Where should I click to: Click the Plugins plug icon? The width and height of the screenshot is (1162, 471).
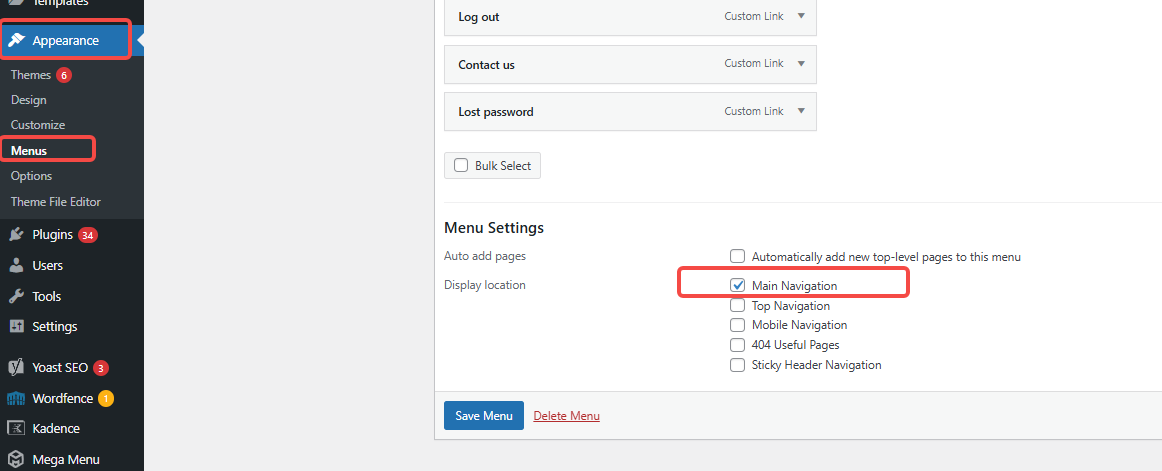pyautogui.click(x=16, y=235)
